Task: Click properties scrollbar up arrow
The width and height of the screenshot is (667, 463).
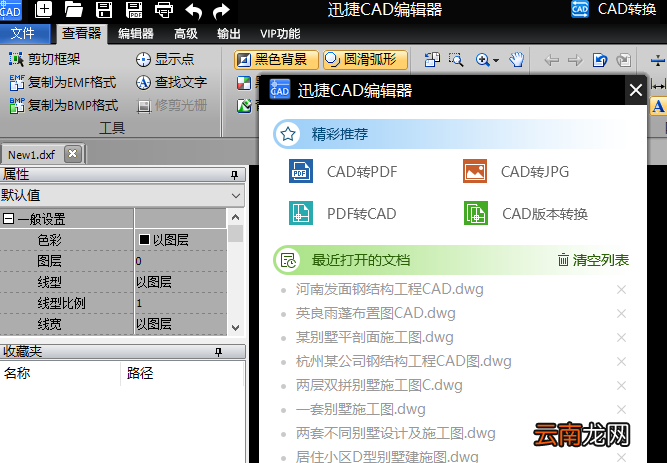Action: (x=236, y=217)
